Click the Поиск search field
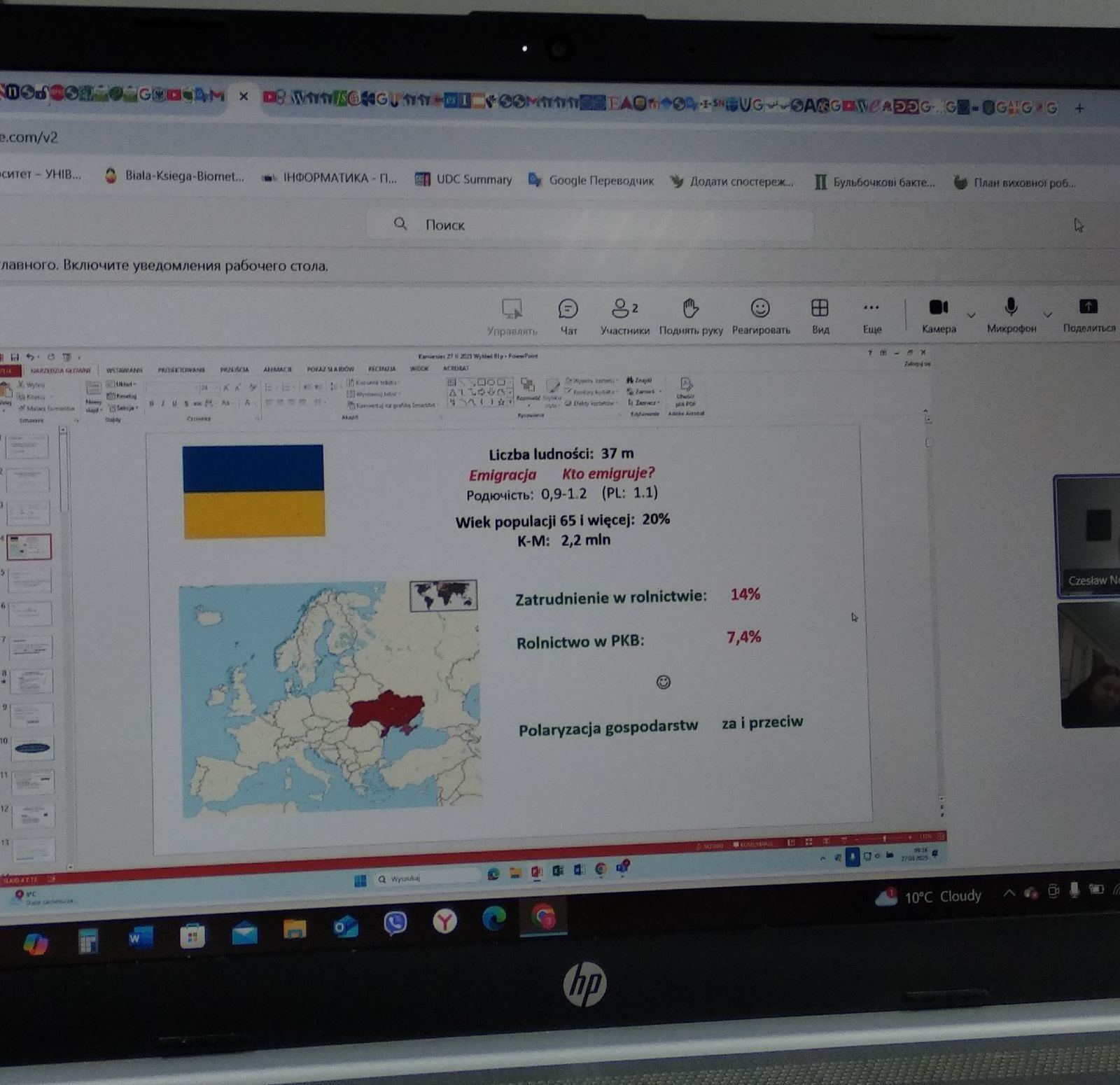 [588, 225]
